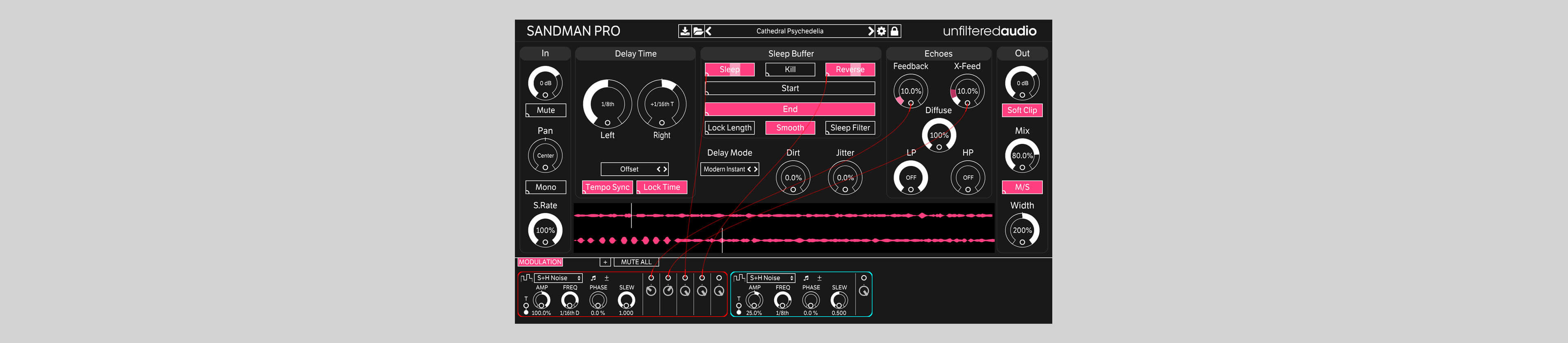The height and width of the screenshot is (343, 1568).
Task: Click the music note sync icon in red modulator
Action: coord(593,278)
